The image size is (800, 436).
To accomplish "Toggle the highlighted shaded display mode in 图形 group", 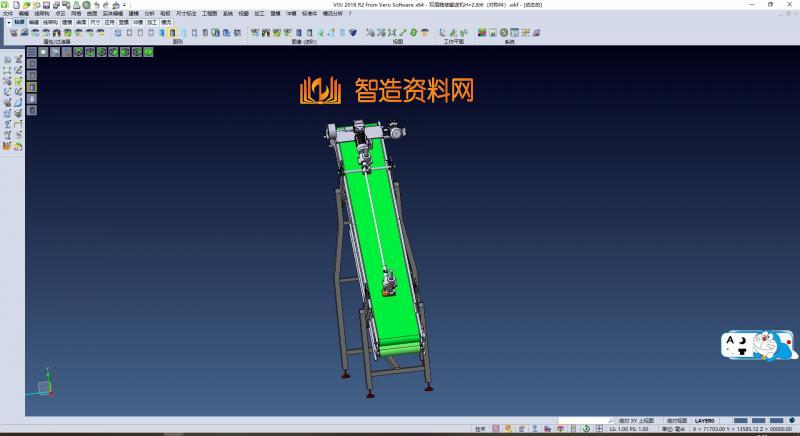I will (173, 33).
